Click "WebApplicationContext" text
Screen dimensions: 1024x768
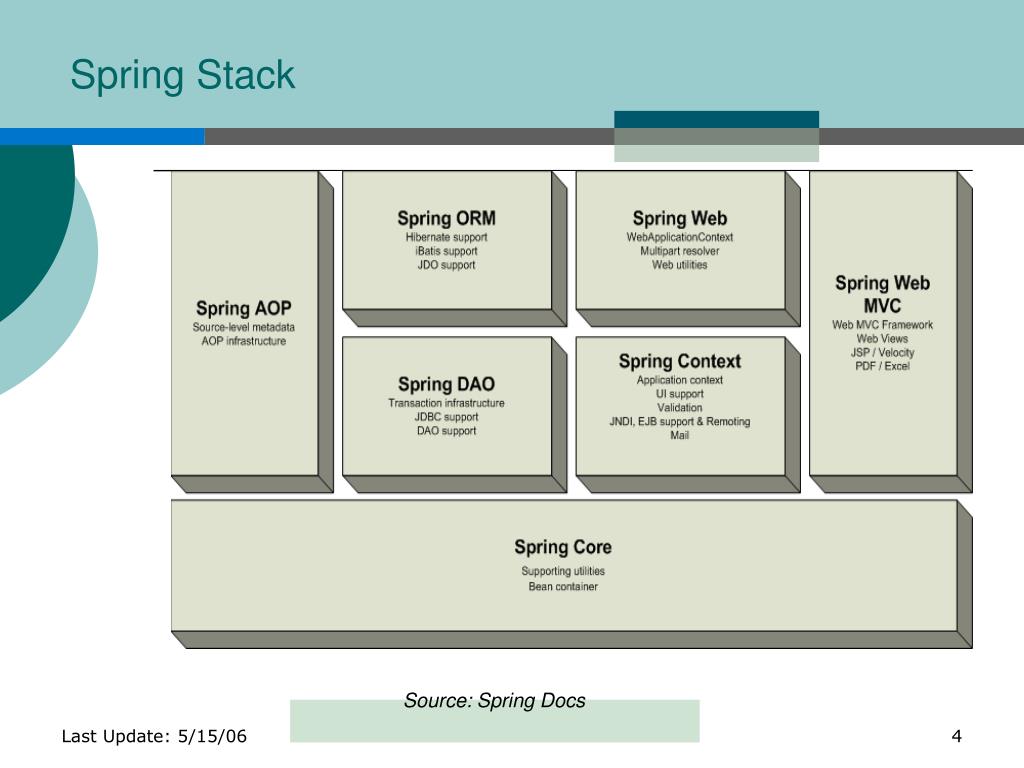[680, 237]
